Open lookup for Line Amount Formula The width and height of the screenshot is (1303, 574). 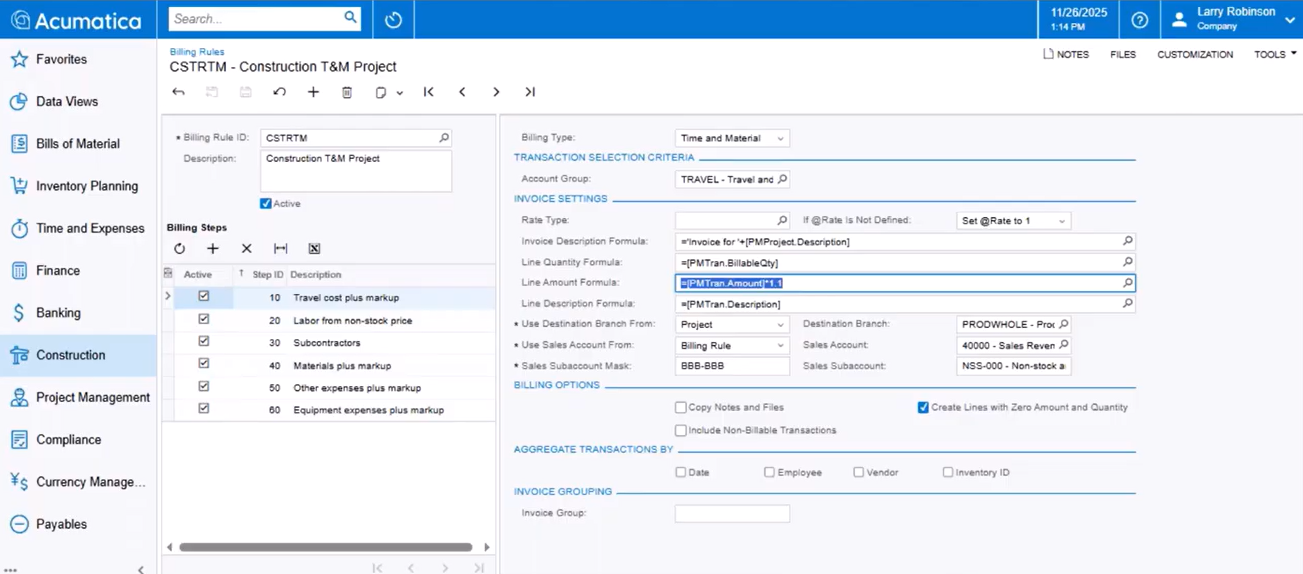point(1127,283)
